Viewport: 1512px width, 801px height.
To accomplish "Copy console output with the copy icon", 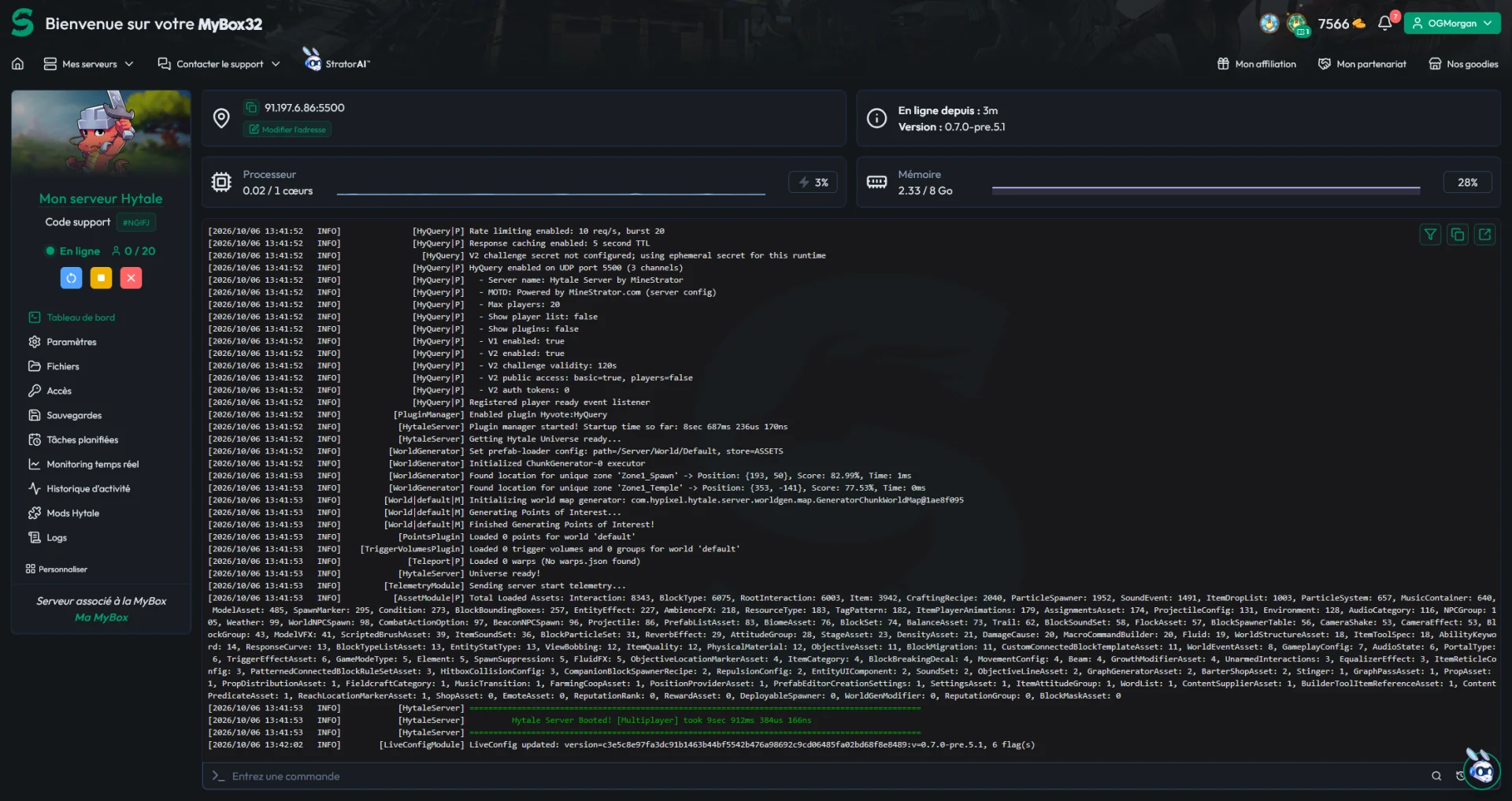I will (x=1458, y=234).
